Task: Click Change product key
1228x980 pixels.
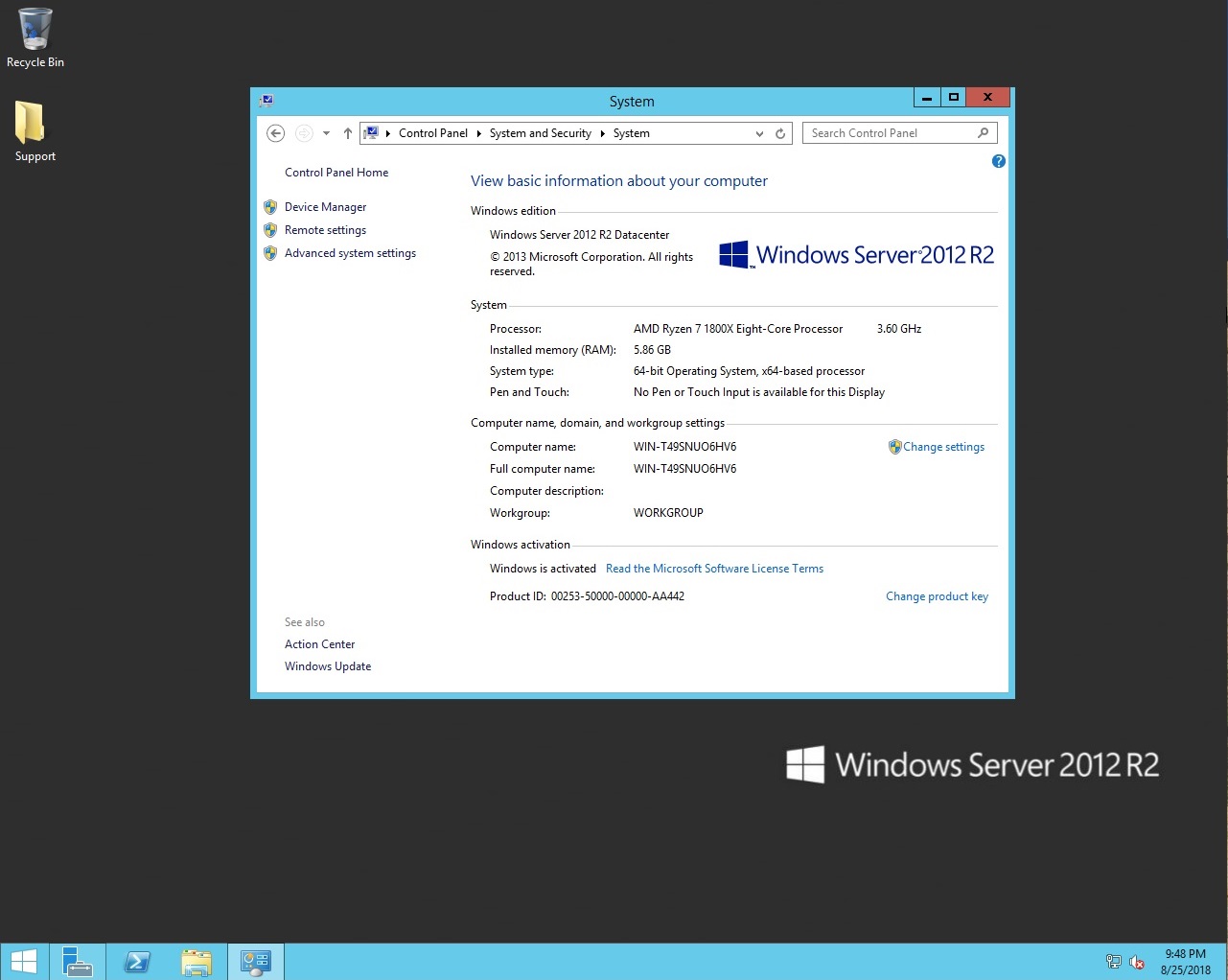Action: pyautogui.click(x=937, y=596)
